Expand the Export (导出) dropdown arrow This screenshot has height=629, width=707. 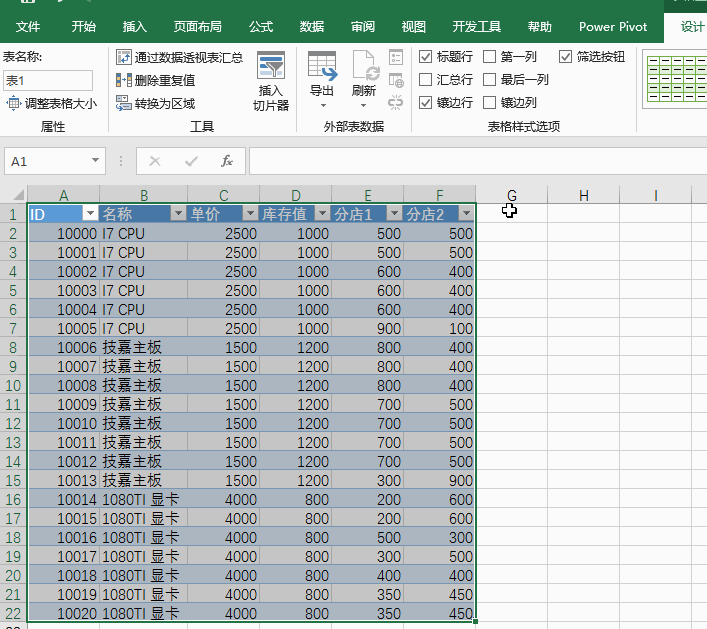pos(323,106)
